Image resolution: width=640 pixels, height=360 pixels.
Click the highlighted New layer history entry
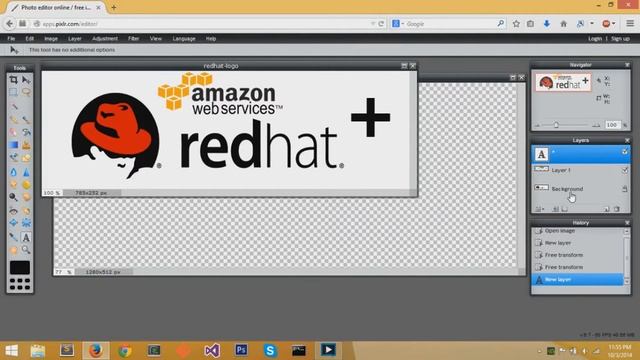coord(578,280)
